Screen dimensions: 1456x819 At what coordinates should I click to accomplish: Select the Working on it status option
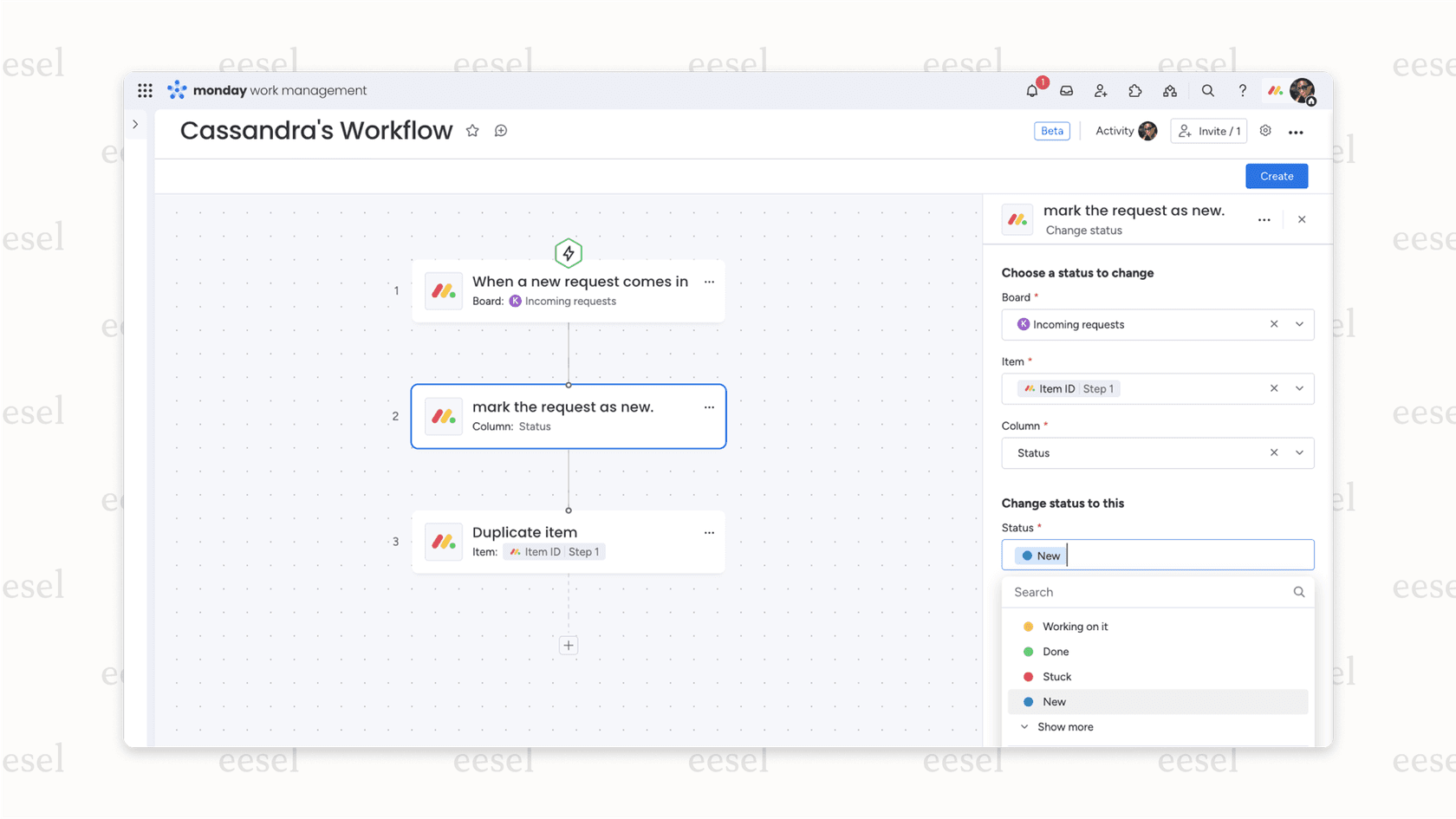1075,626
